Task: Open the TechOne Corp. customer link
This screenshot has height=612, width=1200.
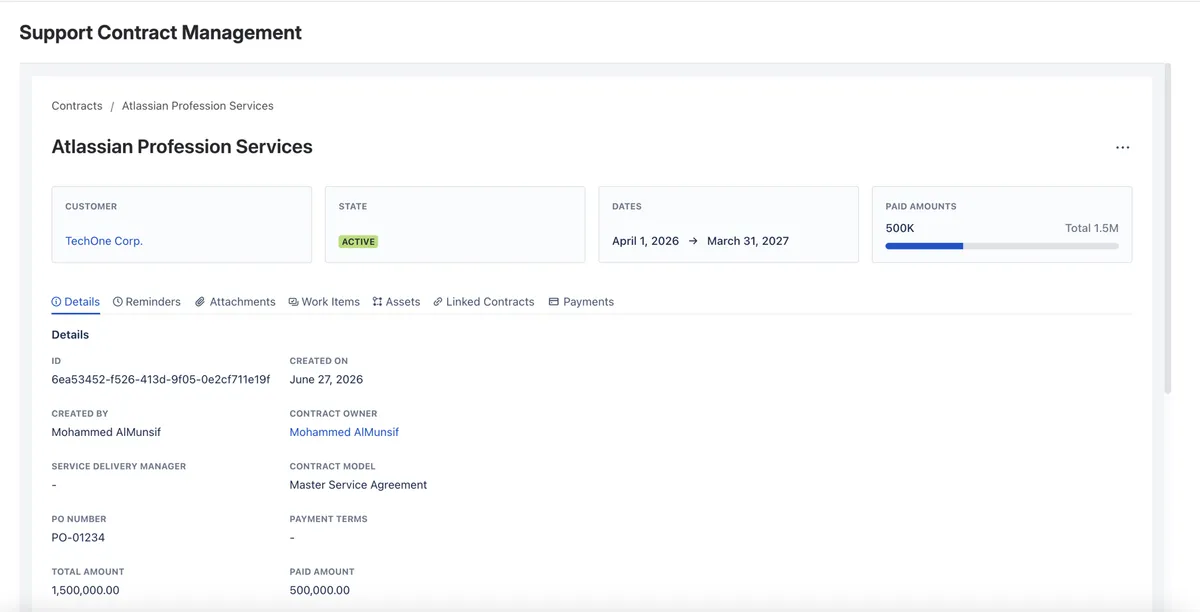Action: [104, 241]
